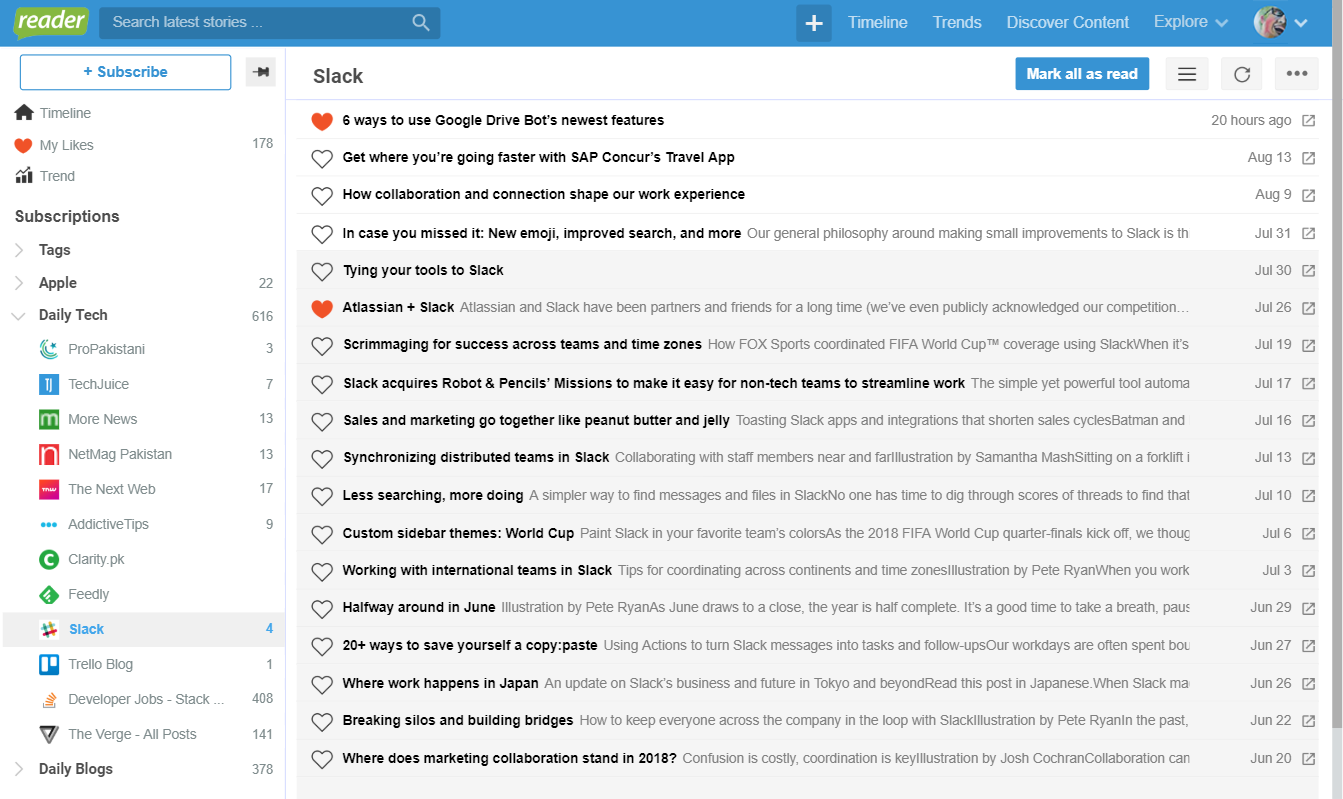Like 'Tying your tools to Slack'
The height and width of the screenshot is (799, 1343).
click(321, 271)
